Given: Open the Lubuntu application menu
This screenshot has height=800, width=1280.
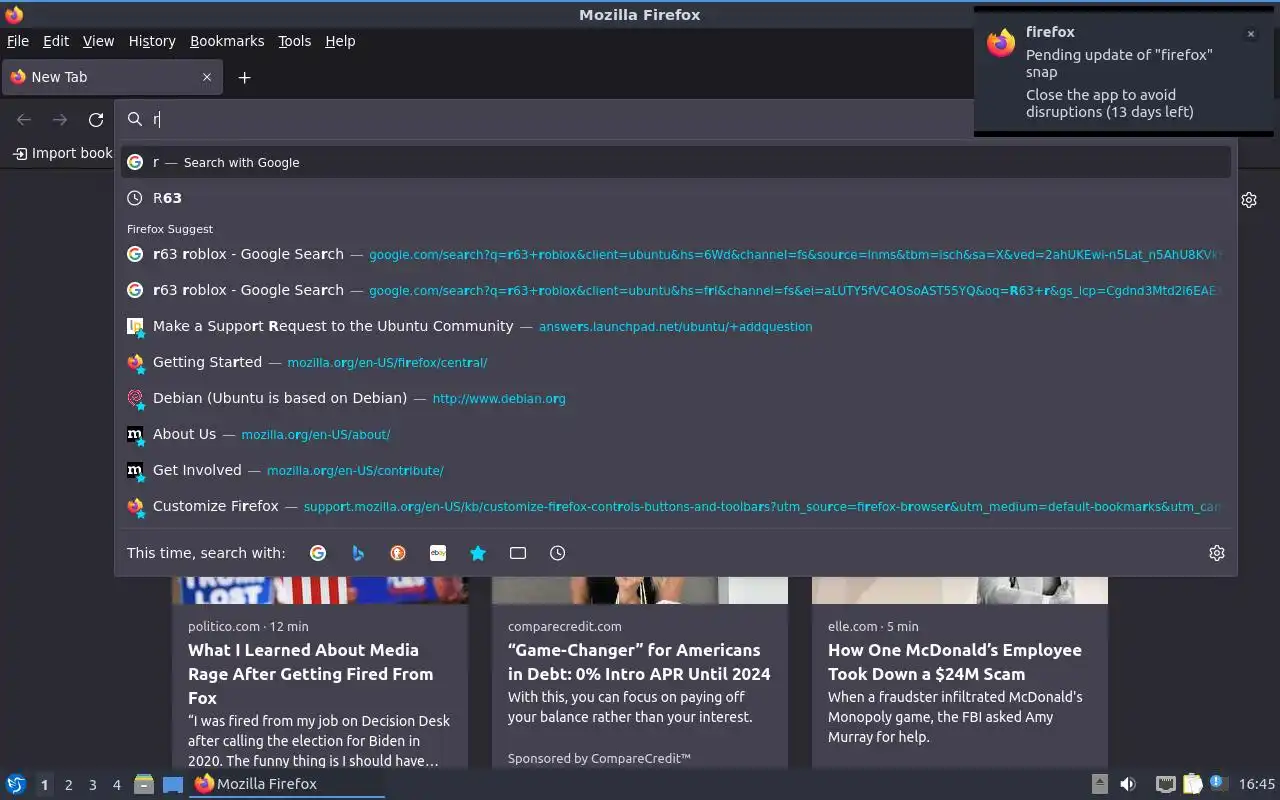Looking at the screenshot, I should click(x=15, y=785).
